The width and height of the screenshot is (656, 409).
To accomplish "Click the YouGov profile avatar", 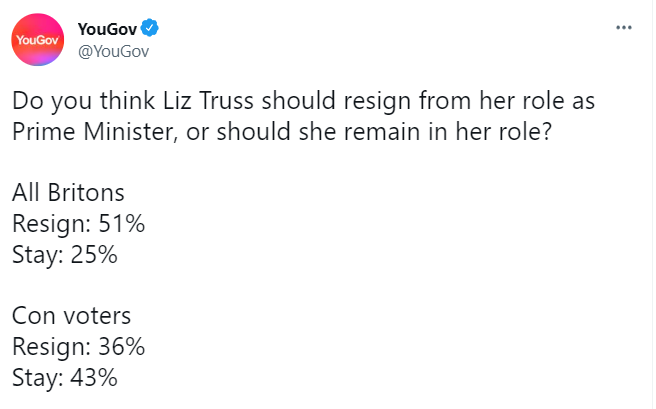I will (37, 42).
